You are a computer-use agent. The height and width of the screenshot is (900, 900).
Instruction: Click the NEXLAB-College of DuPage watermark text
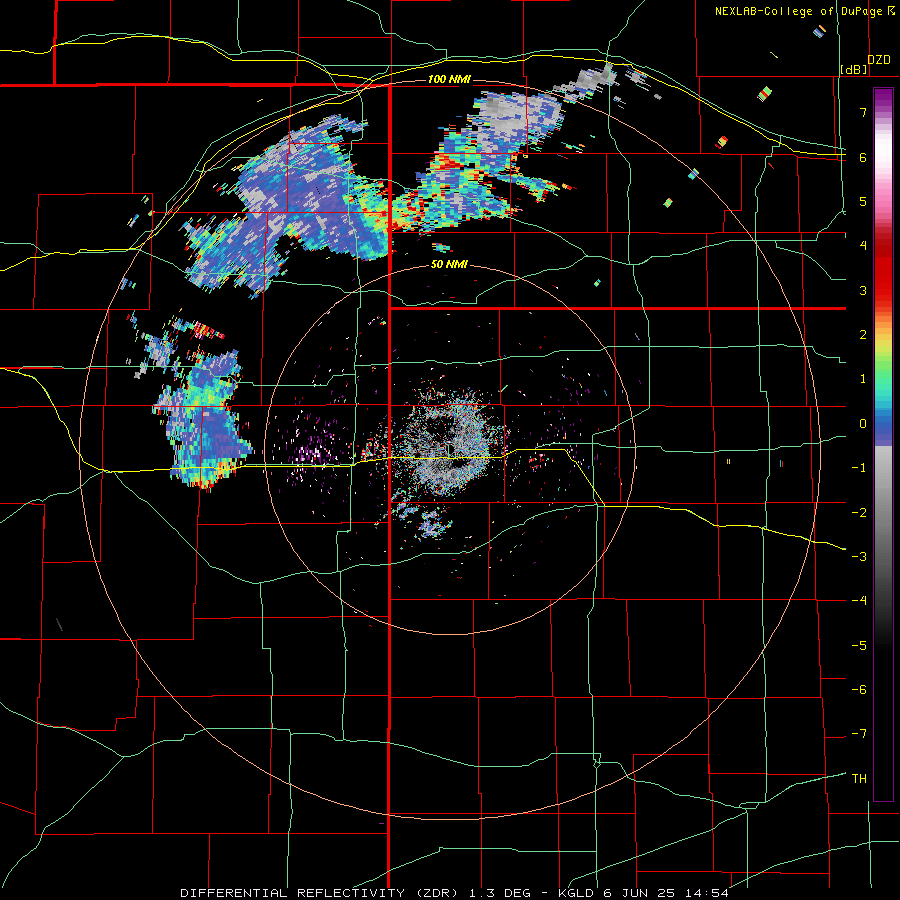pyautogui.click(x=800, y=11)
